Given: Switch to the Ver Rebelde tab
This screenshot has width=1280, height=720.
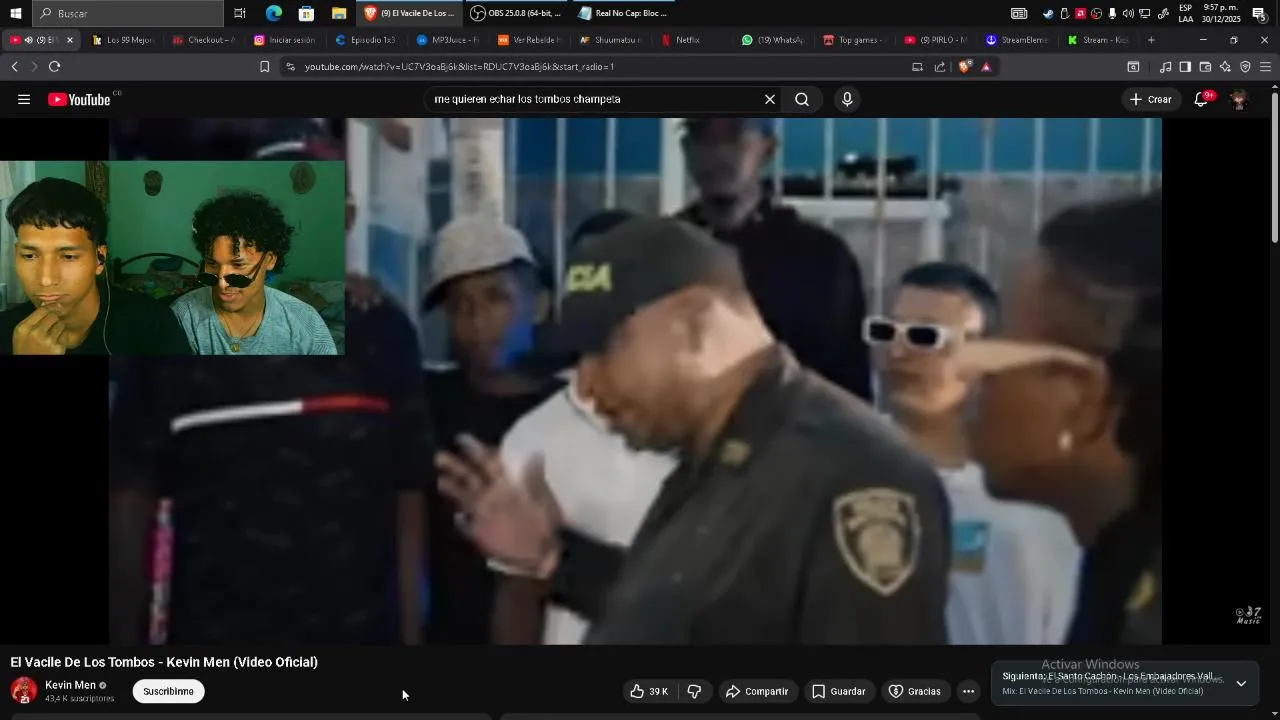Looking at the screenshot, I should click(529, 40).
